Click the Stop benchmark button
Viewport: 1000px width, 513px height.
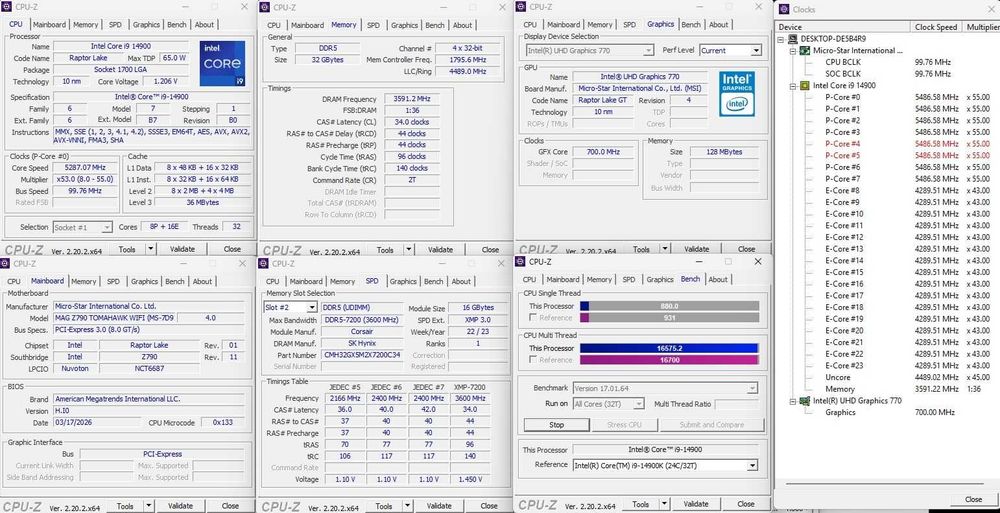click(x=556, y=425)
